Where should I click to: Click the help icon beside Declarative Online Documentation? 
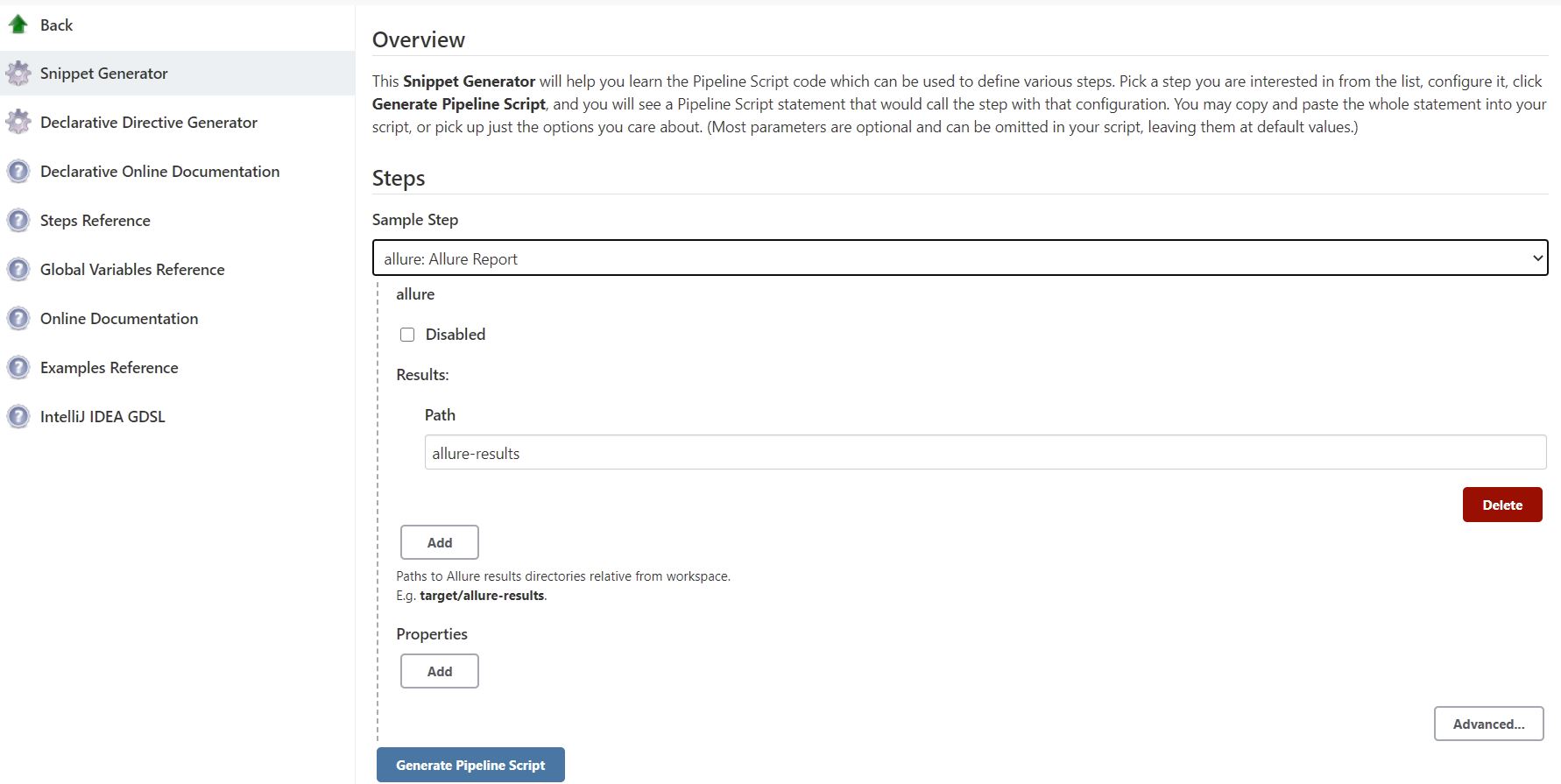coord(18,171)
